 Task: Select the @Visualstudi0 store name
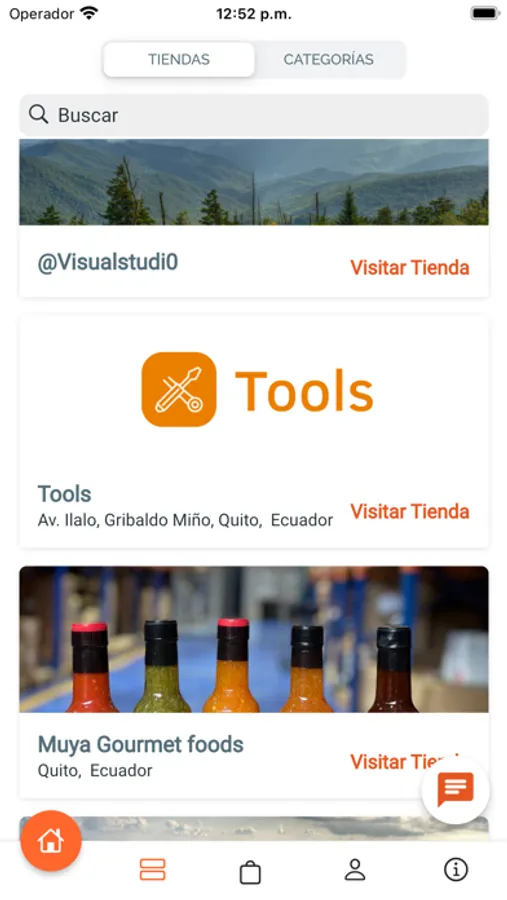coord(108,262)
